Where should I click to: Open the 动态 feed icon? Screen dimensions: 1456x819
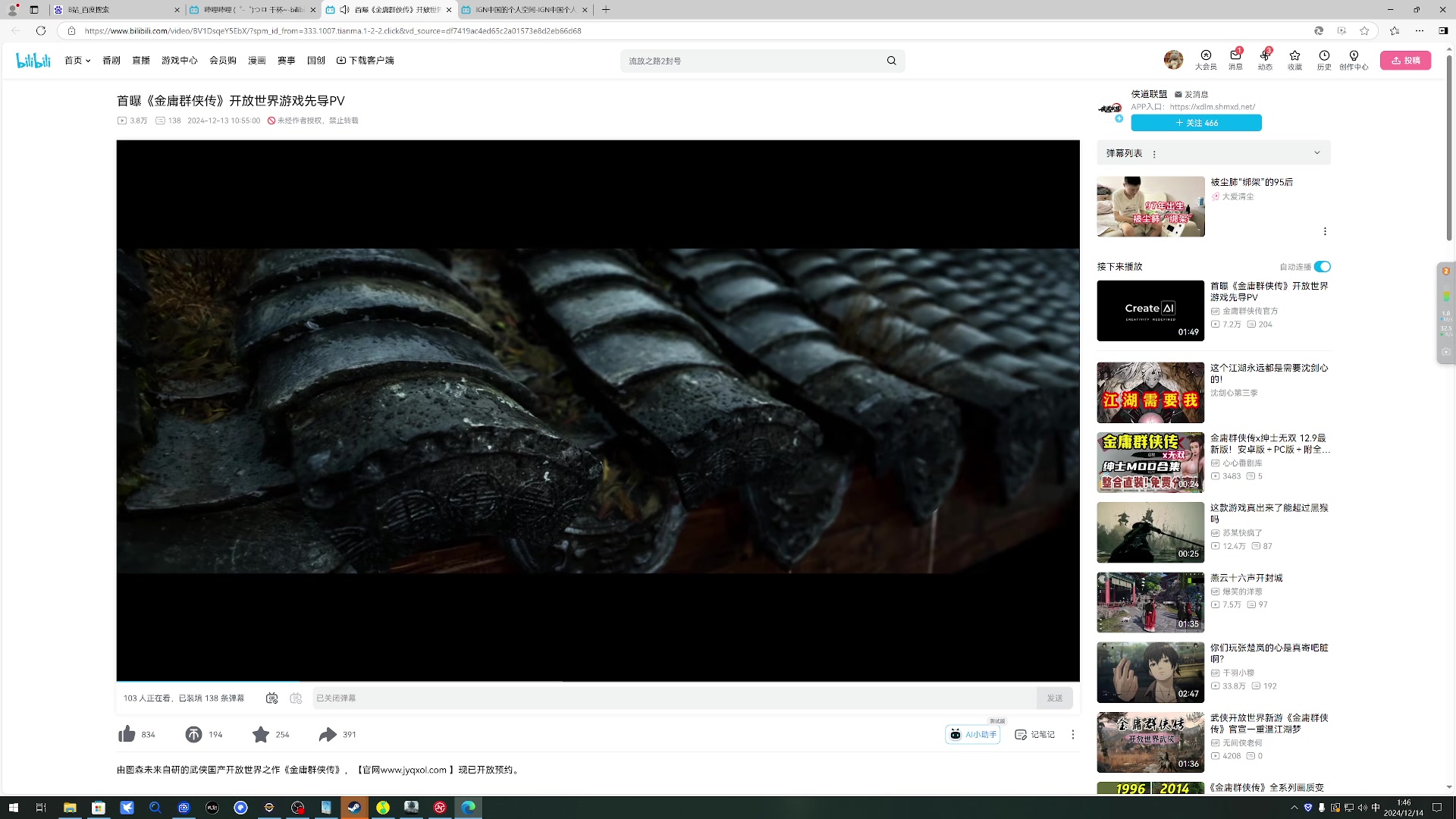coord(1265,60)
